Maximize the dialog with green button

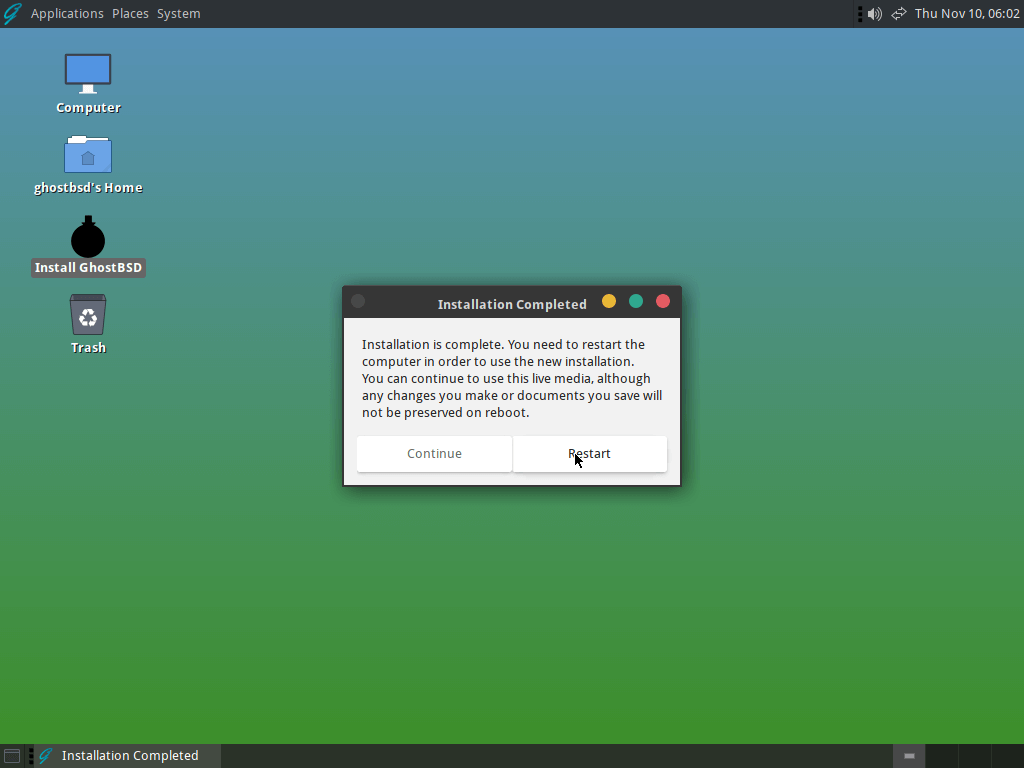(636, 301)
